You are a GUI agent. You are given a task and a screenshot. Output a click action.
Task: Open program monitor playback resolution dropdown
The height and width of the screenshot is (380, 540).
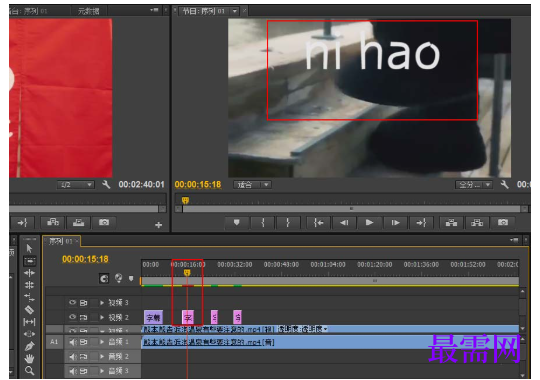[x=474, y=185]
